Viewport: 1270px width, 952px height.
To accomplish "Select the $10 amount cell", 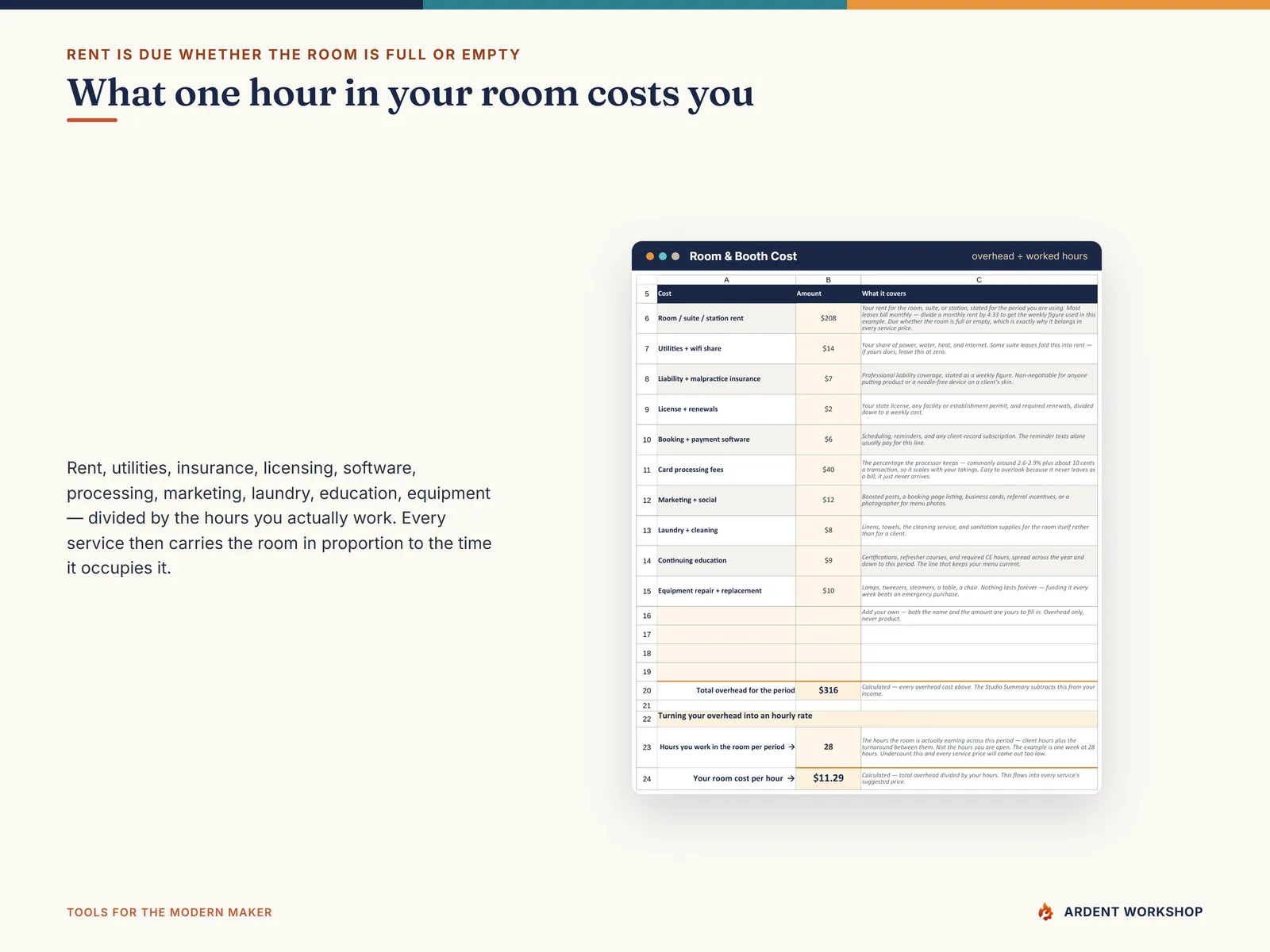I will pos(828,591).
